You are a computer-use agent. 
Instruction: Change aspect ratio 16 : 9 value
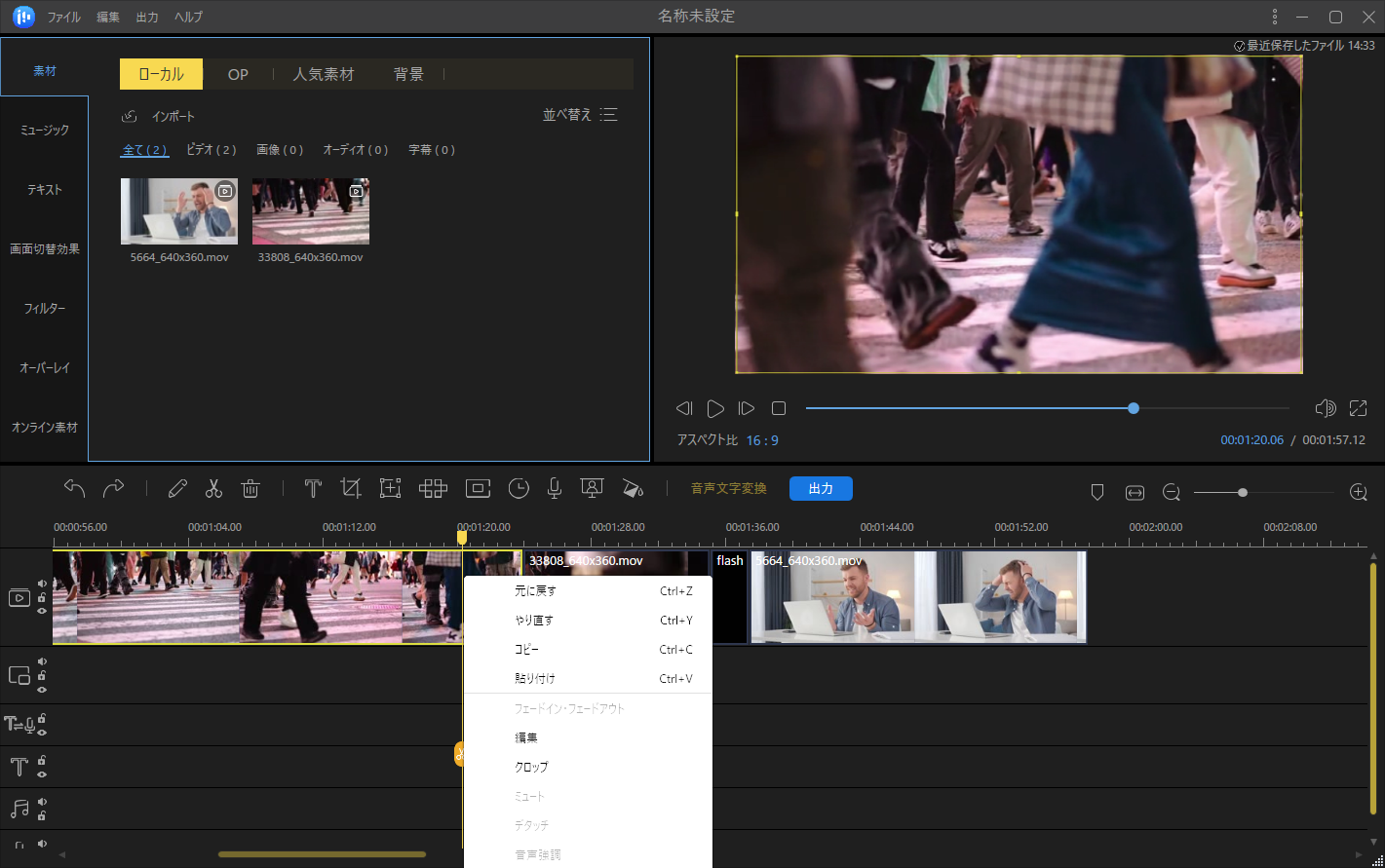click(x=762, y=440)
